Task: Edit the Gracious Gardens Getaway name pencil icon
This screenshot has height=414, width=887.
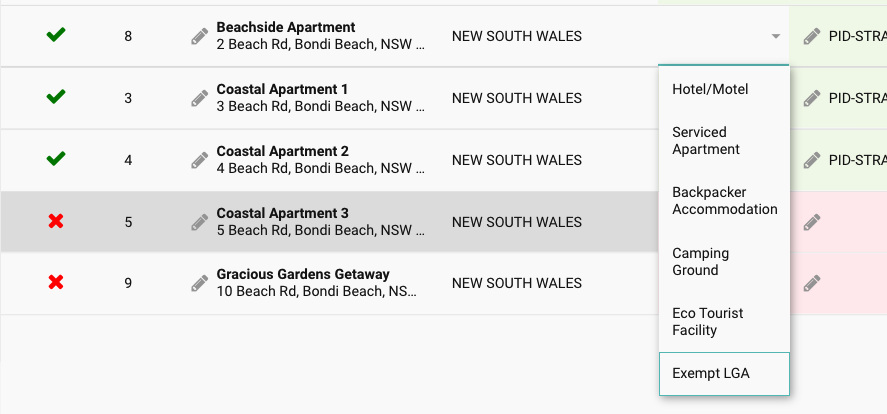Action: [x=200, y=283]
